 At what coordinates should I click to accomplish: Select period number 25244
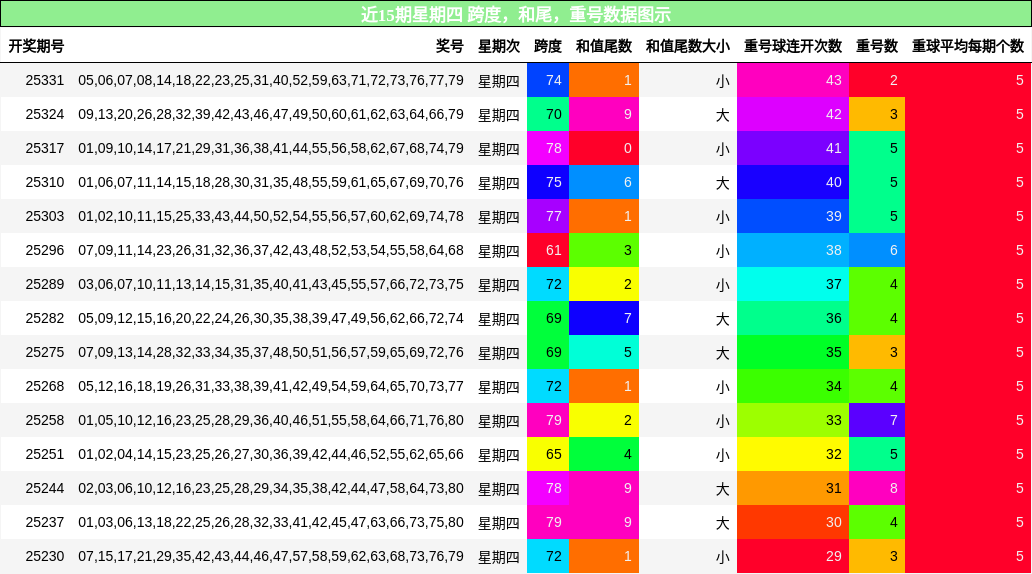pos(45,488)
